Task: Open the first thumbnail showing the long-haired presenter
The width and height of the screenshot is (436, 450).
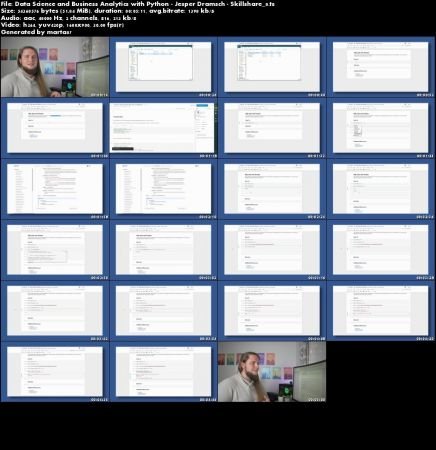Action: 55,67
